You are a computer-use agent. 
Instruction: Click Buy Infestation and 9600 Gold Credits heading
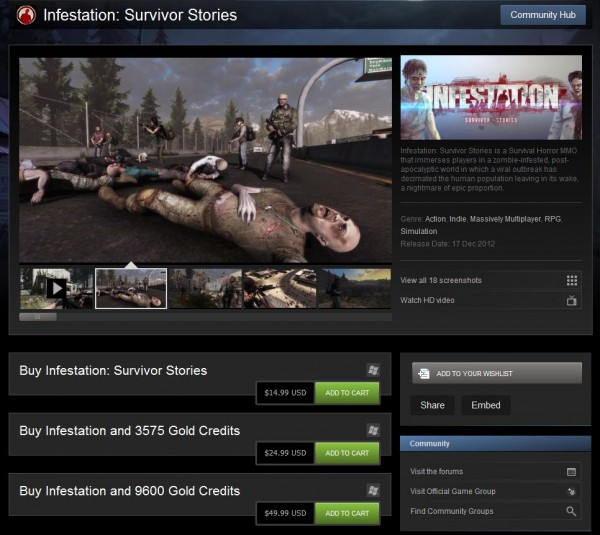pyautogui.click(x=130, y=491)
